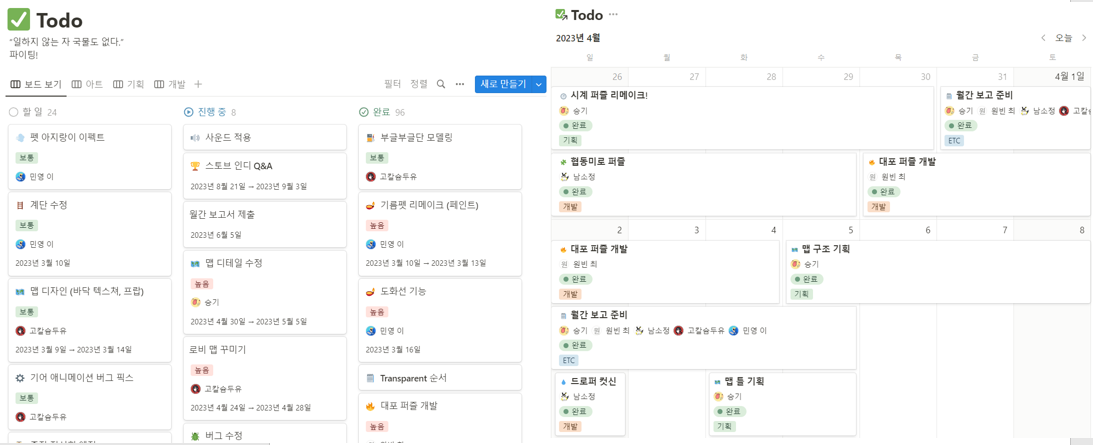The height and width of the screenshot is (445, 1093).
Task: Add a new view with the plus icon
Action: click(x=198, y=84)
